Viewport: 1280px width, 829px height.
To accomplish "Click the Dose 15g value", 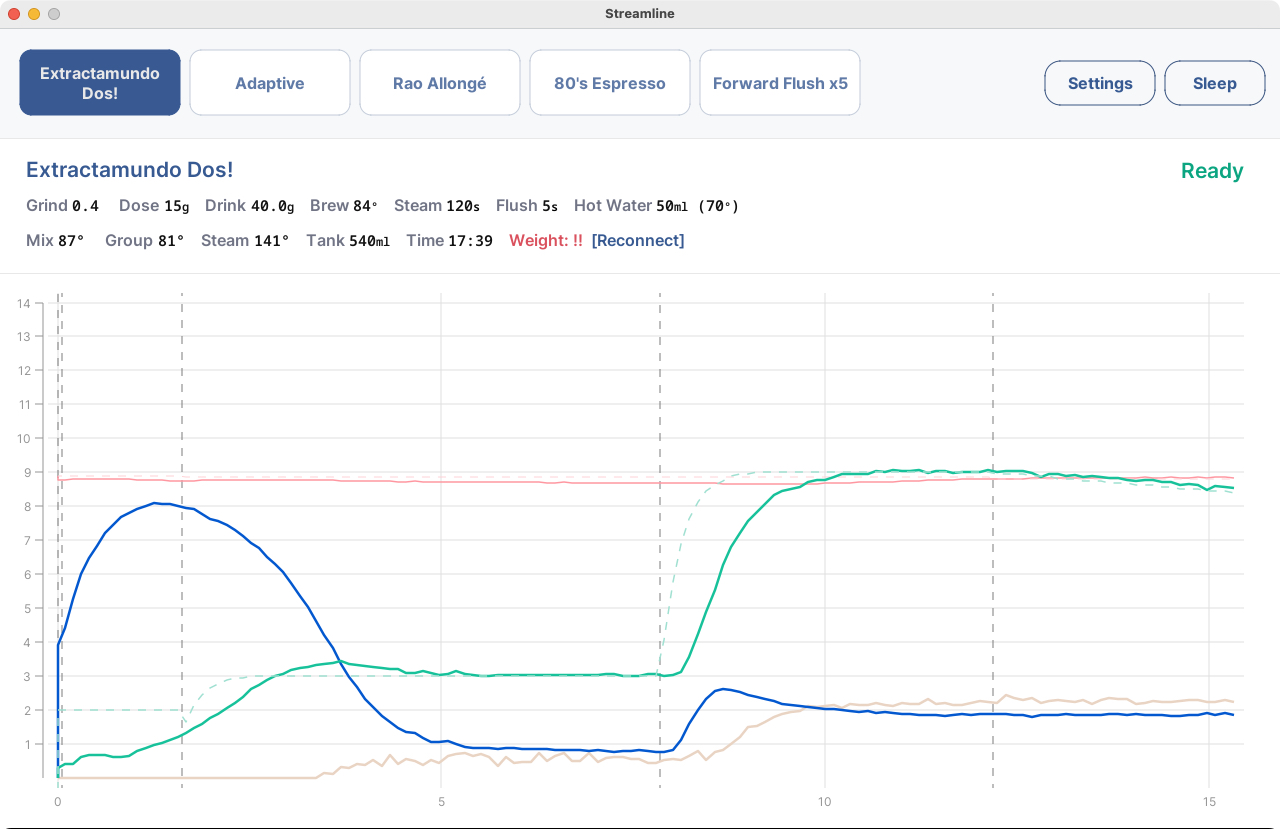I will coord(154,205).
